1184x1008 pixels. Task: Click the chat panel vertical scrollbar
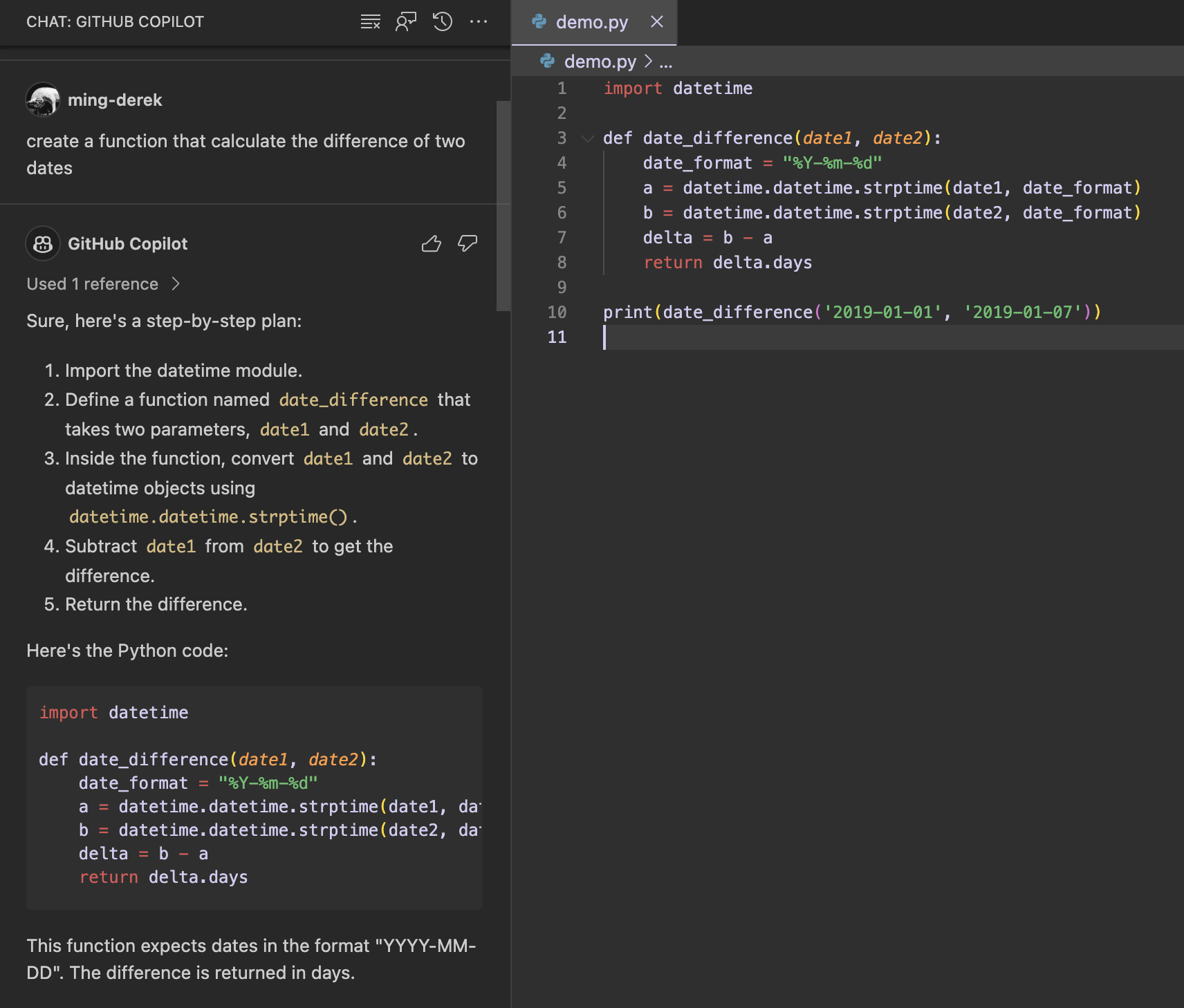coord(503,206)
